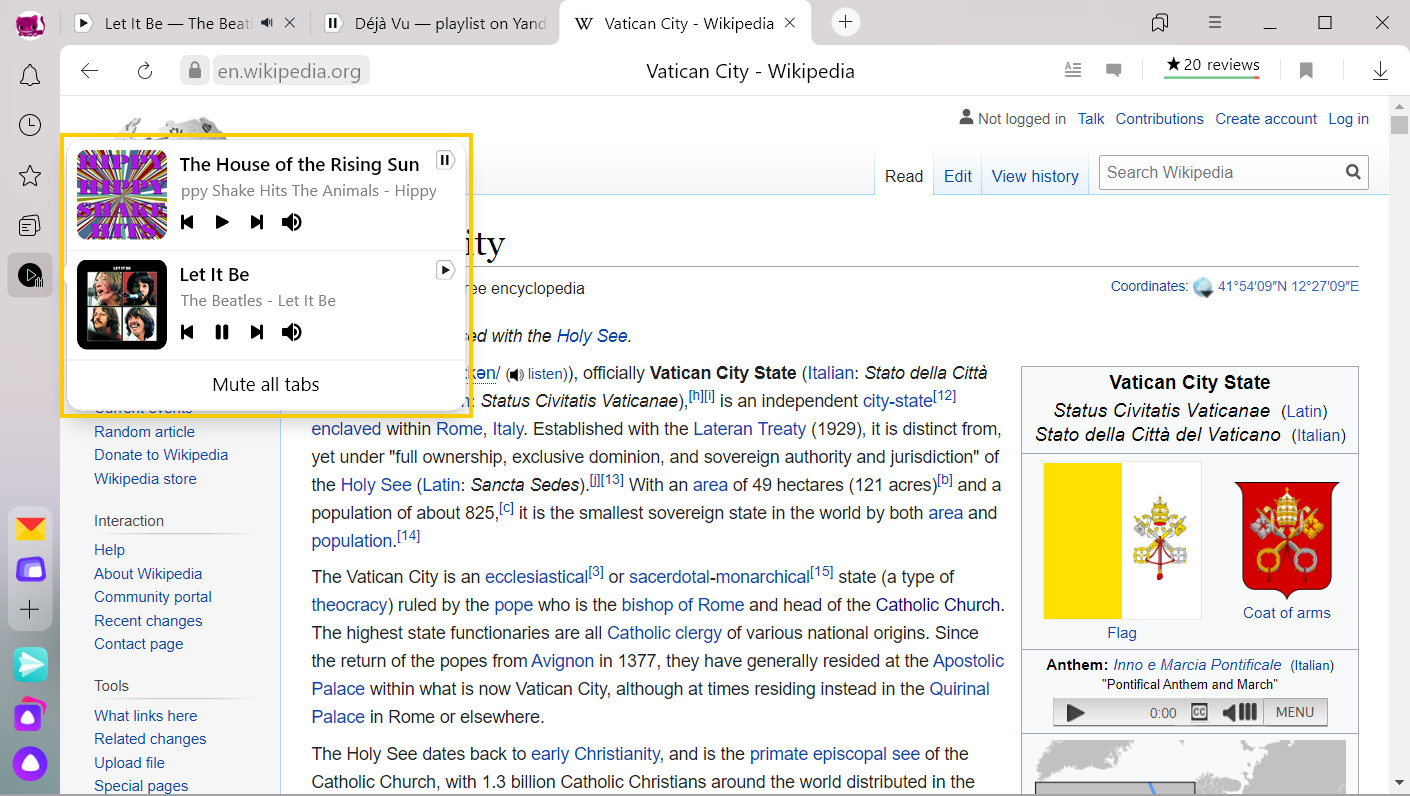This screenshot has height=796, width=1410.
Task: Open Hippy Shake Hits album cover
Action: [x=122, y=195]
